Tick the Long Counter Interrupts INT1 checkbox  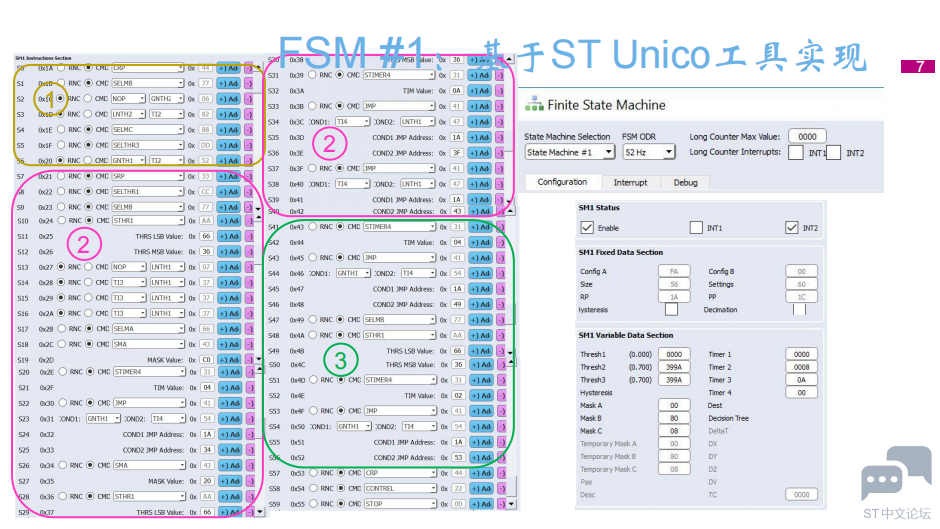(796, 152)
